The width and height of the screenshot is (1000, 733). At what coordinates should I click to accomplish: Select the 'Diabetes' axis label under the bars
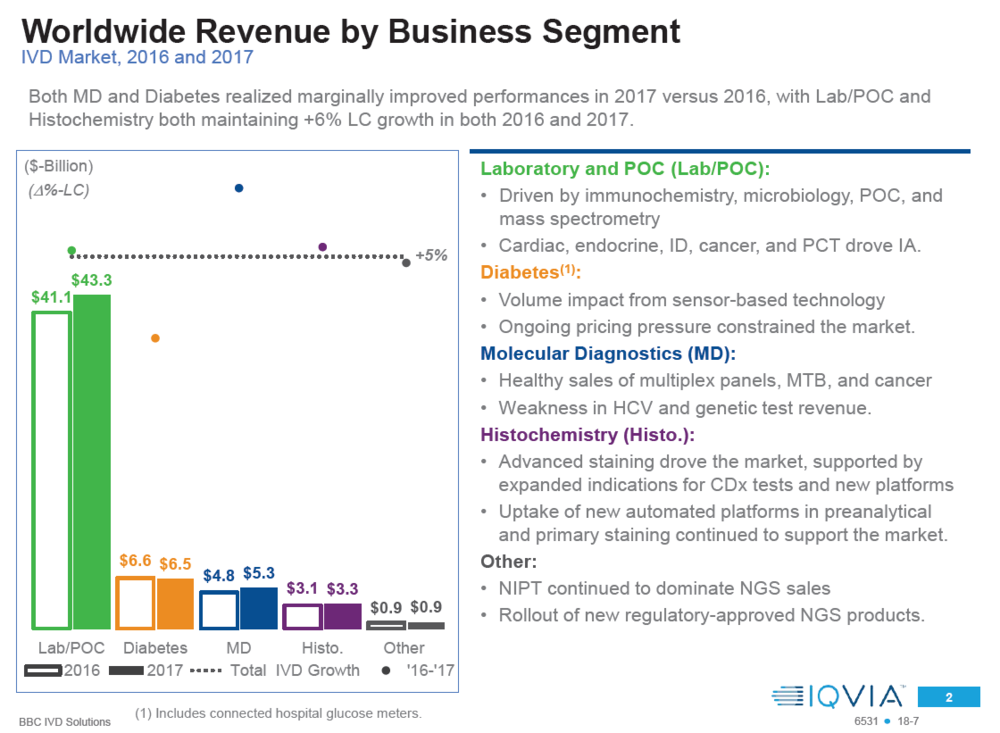155,648
